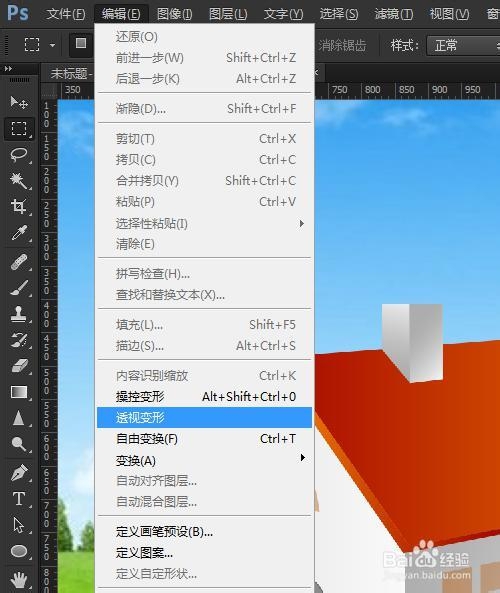Click the 拼写检查(H)... menu entry
This screenshot has height=593, width=500.
click(x=205, y=274)
